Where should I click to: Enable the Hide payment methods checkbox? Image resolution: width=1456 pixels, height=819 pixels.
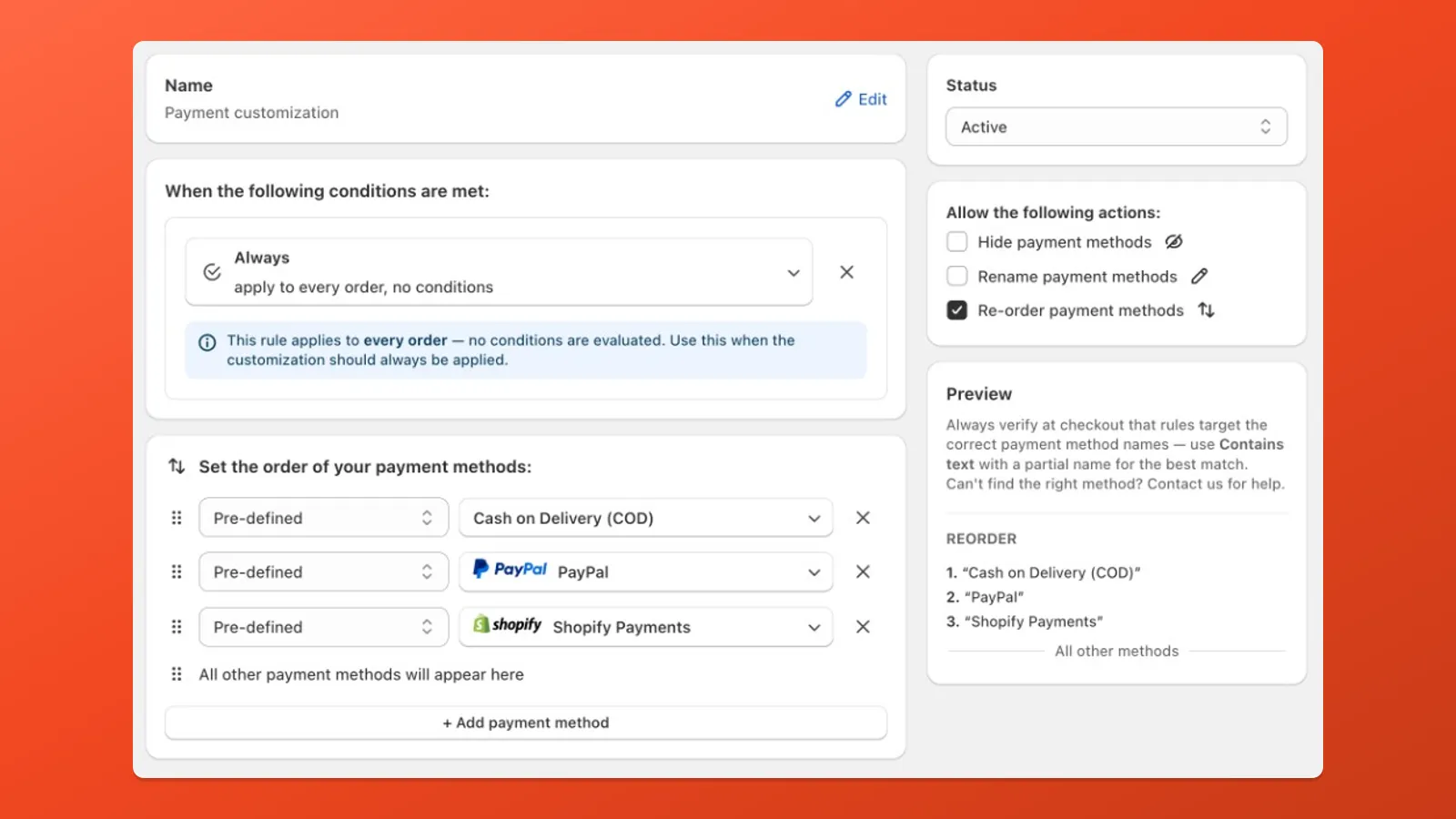pos(956,241)
